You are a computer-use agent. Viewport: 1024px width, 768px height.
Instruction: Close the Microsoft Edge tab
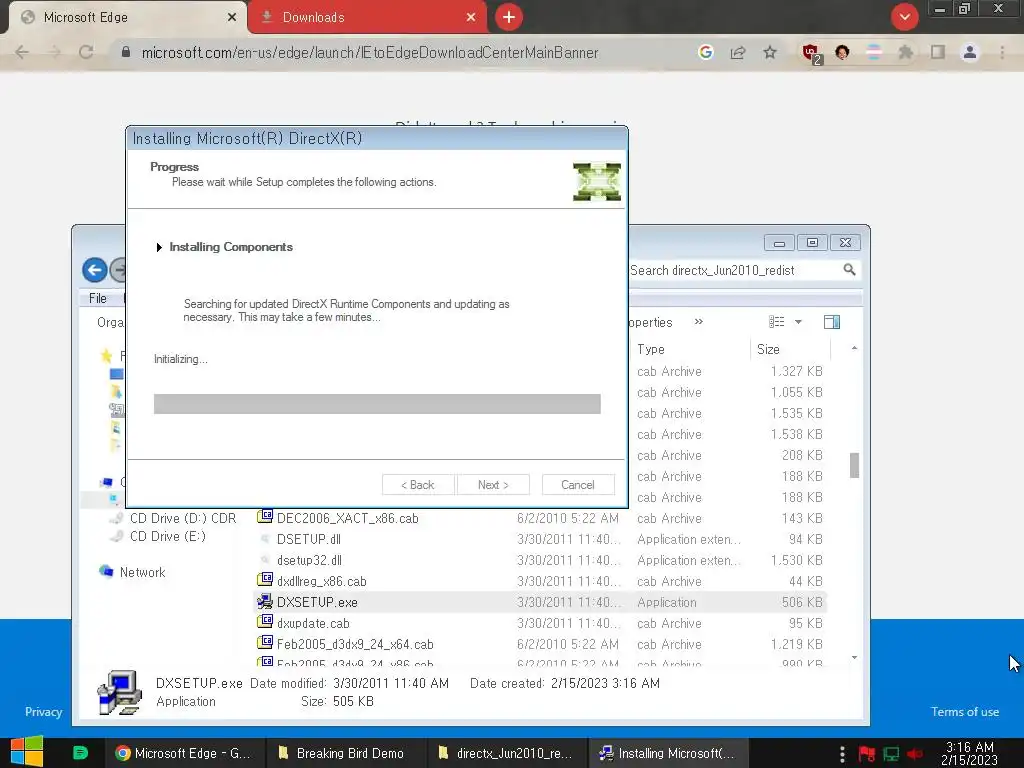(231, 17)
